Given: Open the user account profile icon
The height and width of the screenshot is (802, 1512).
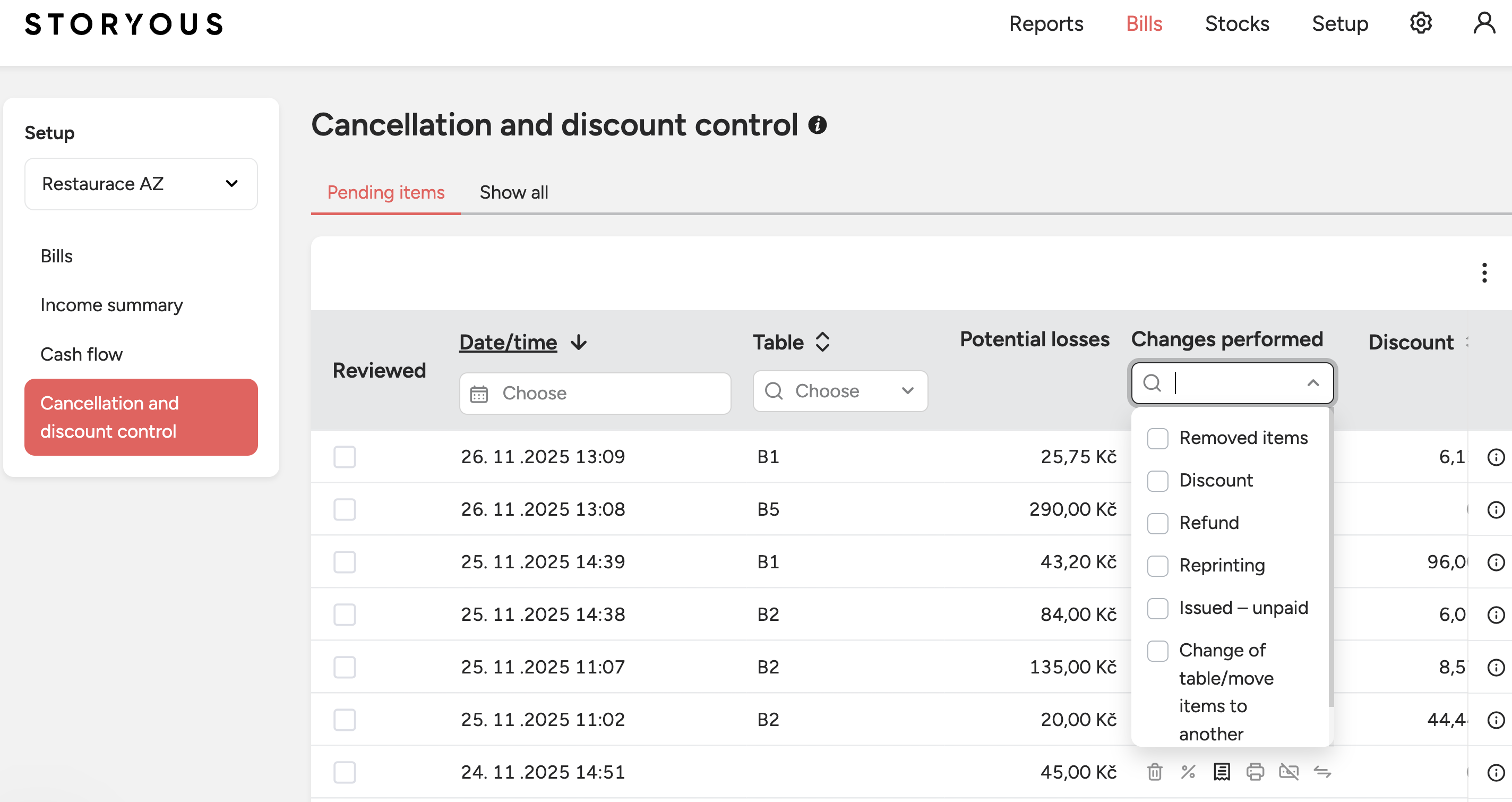Looking at the screenshot, I should click(x=1484, y=23).
